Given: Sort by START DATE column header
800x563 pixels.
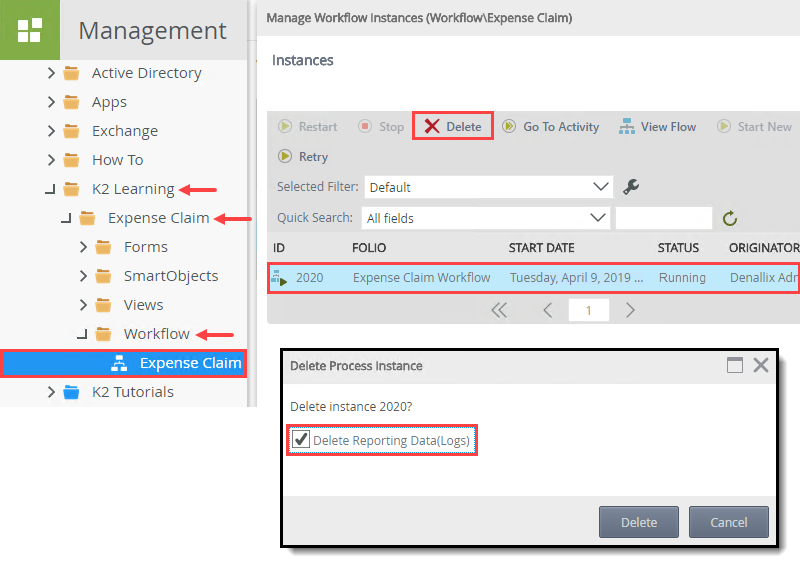Looking at the screenshot, I should coord(541,248).
